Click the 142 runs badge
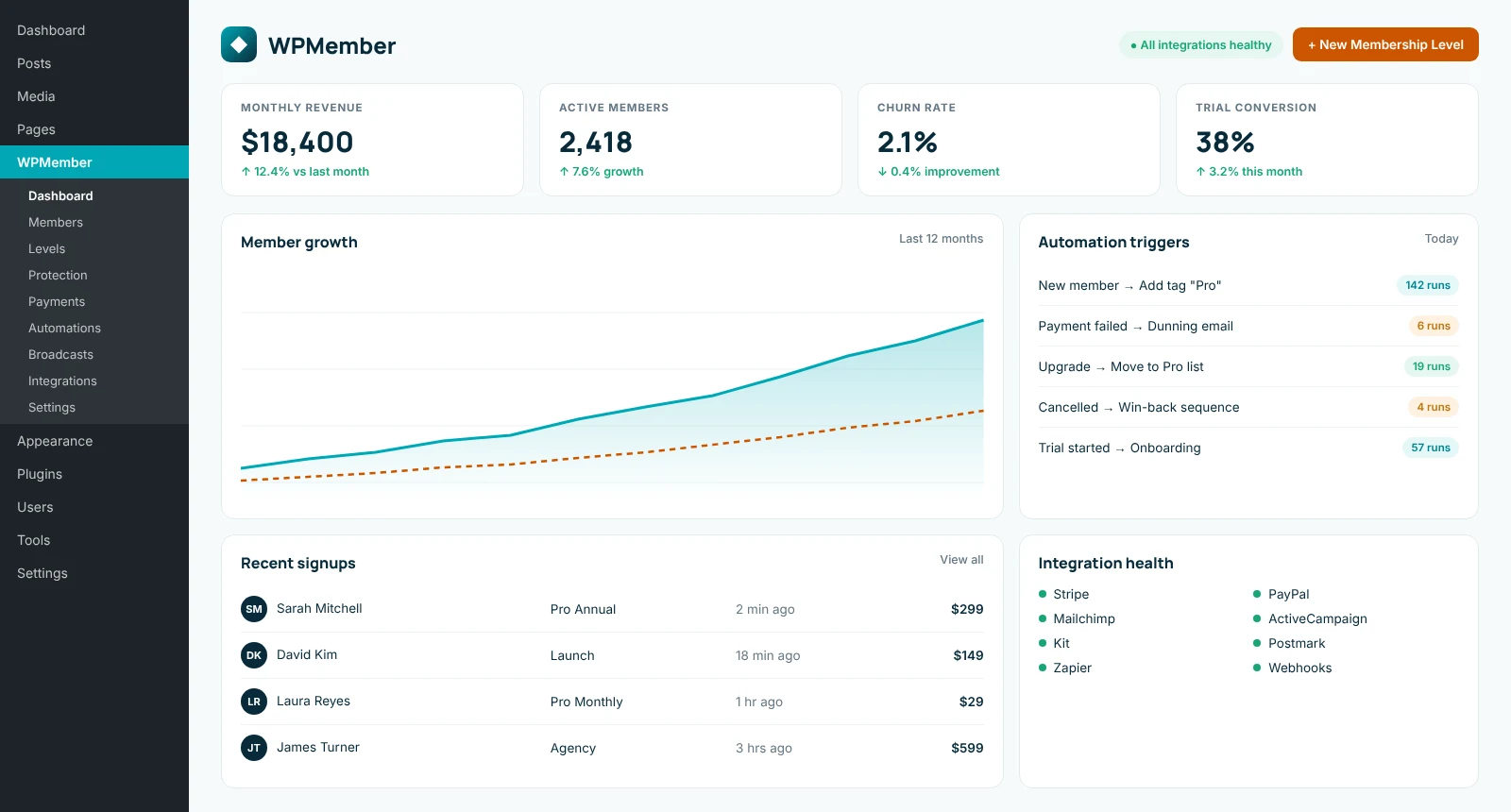Viewport: 1511px width, 812px height. click(1427, 285)
